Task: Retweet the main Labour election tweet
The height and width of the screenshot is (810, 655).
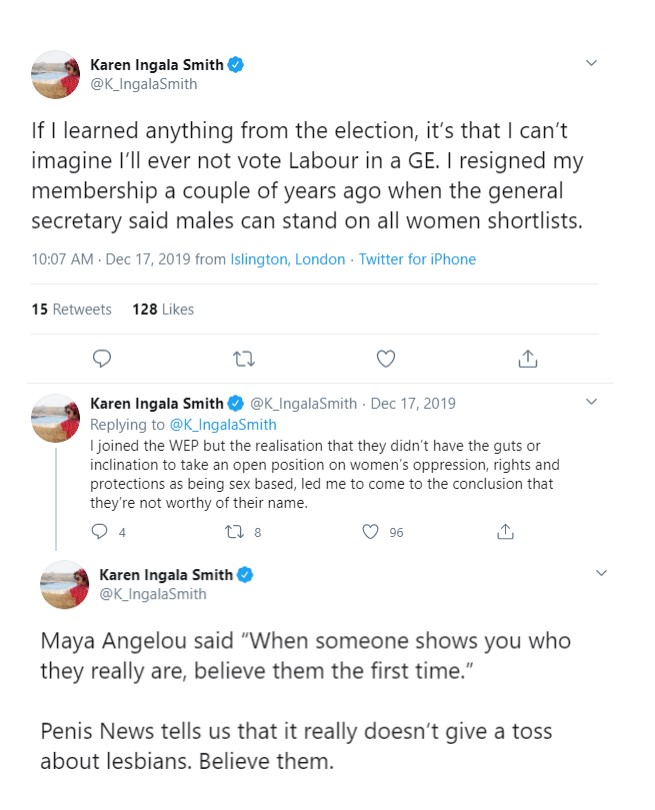Action: click(x=243, y=358)
